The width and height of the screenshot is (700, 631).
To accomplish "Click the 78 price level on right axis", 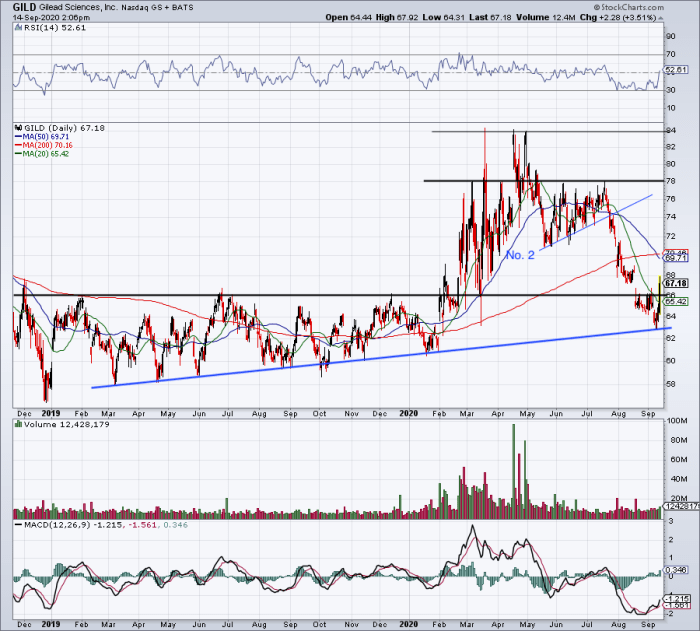I will coord(671,181).
